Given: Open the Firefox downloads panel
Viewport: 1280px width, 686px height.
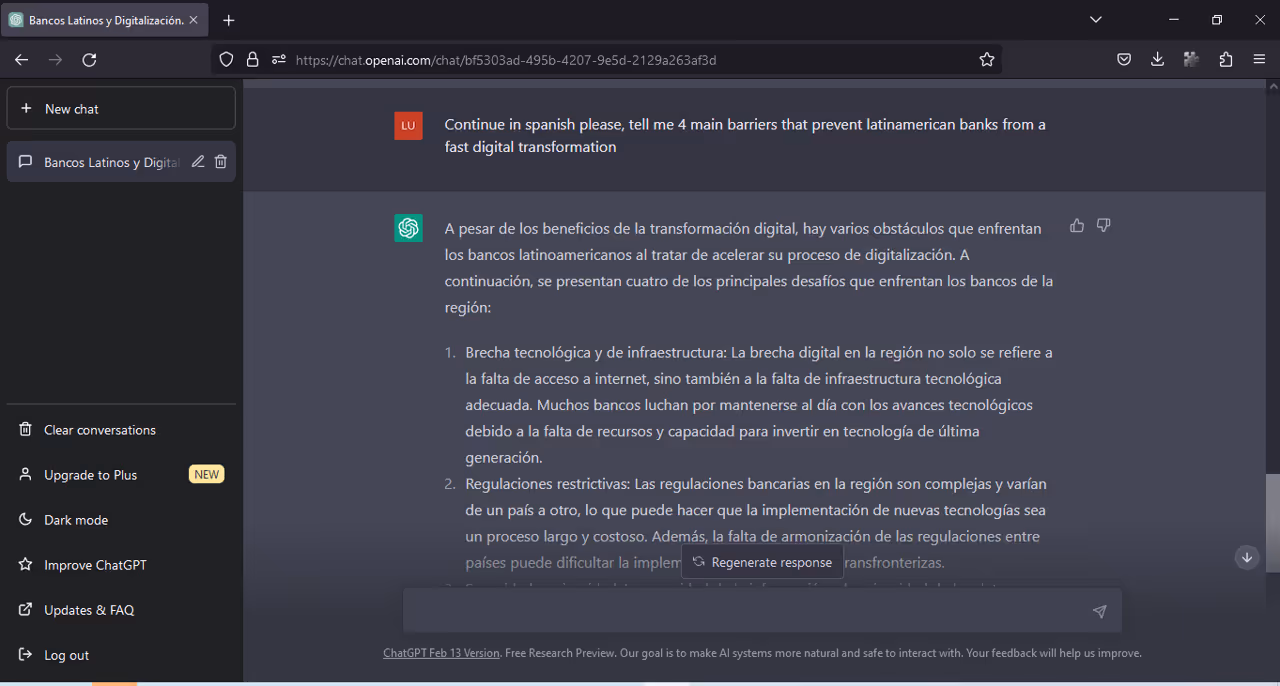Looking at the screenshot, I should click(1157, 60).
